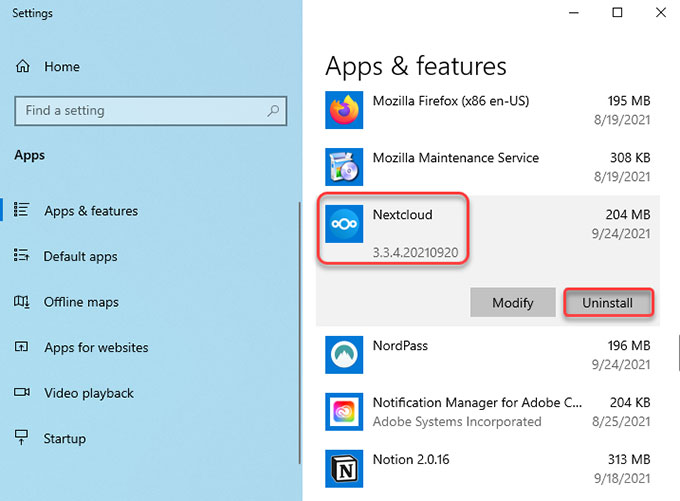Click the 8/25/2021 install date
Viewport: 680px width, 501px height.
point(621,421)
